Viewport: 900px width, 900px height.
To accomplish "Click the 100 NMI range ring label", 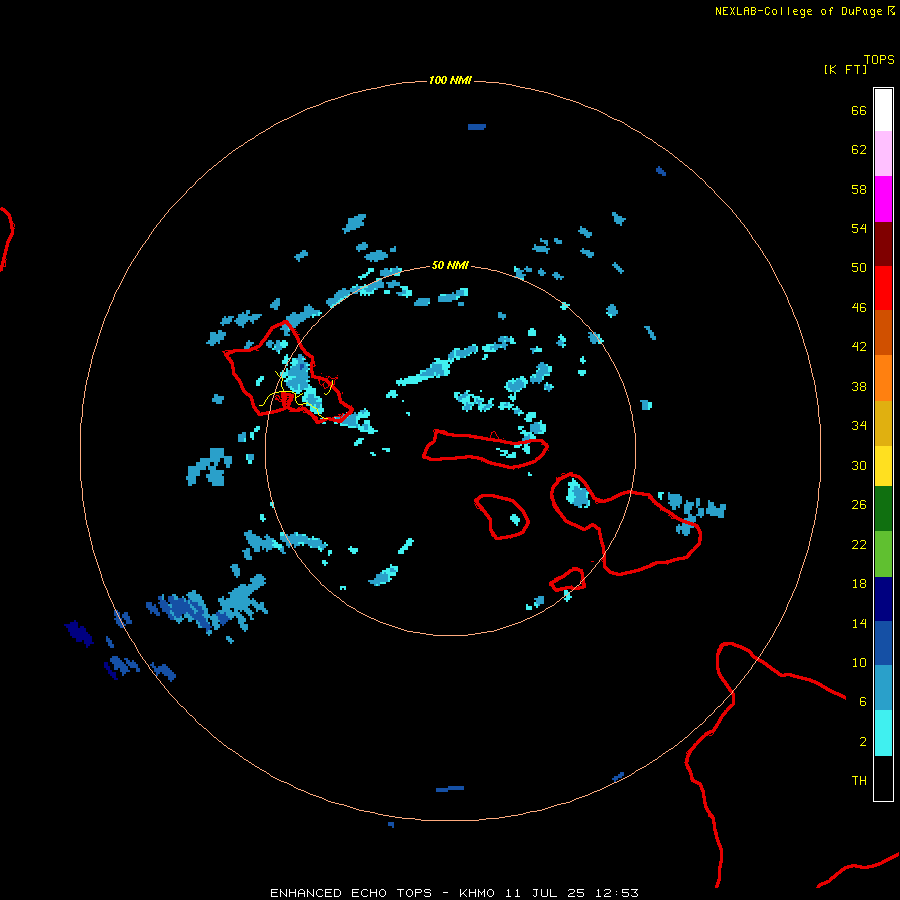I will pyautogui.click(x=450, y=80).
